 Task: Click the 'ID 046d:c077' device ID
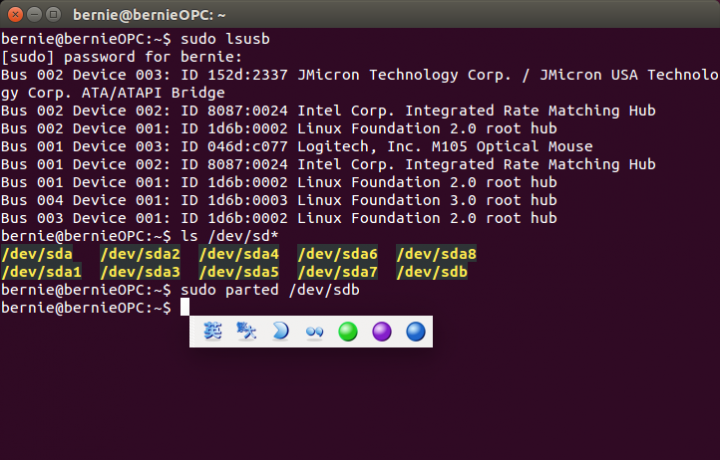click(234, 146)
